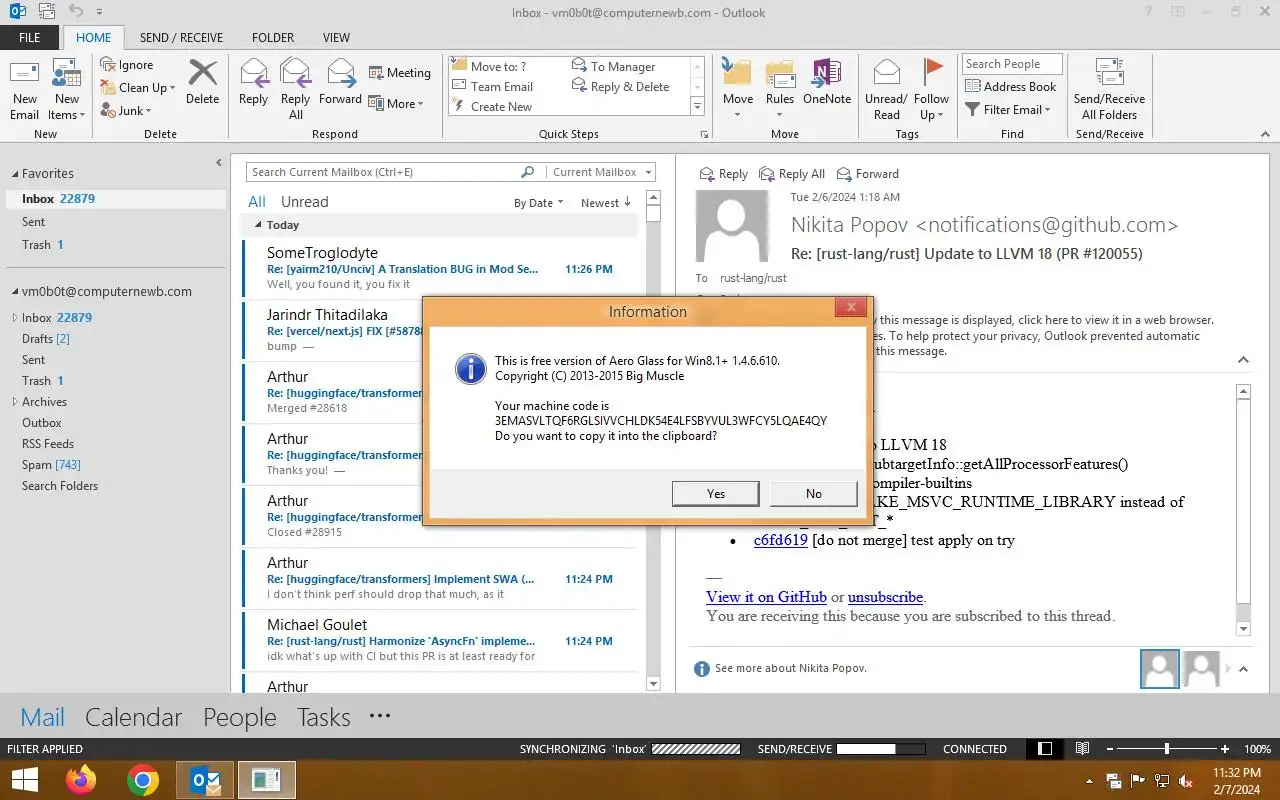Viewport: 1280px width, 800px height.
Task: Click Reply All in the ribbon
Action: pyautogui.click(x=295, y=90)
